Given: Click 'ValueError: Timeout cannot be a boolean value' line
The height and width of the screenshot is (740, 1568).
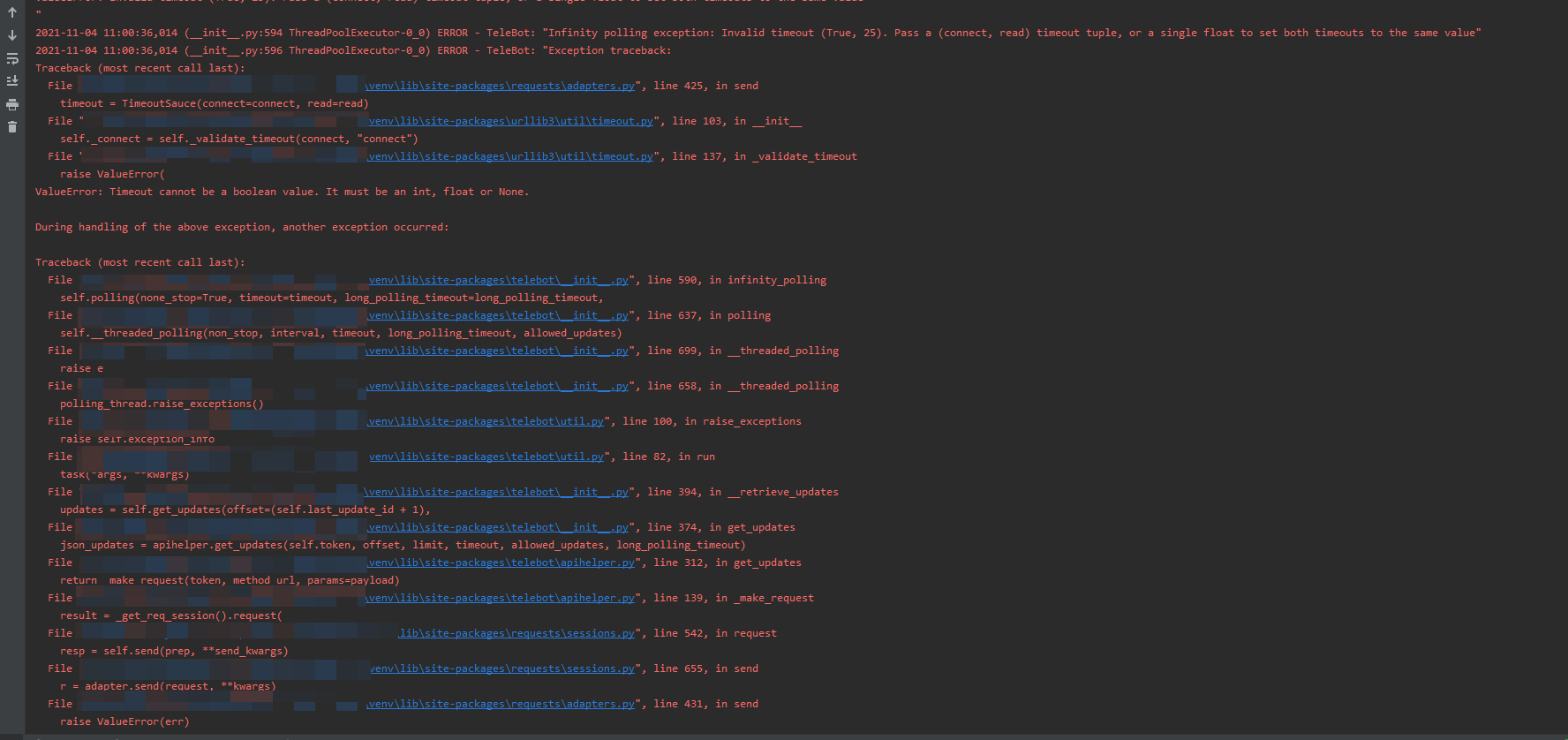Looking at the screenshot, I should click(x=283, y=192).
